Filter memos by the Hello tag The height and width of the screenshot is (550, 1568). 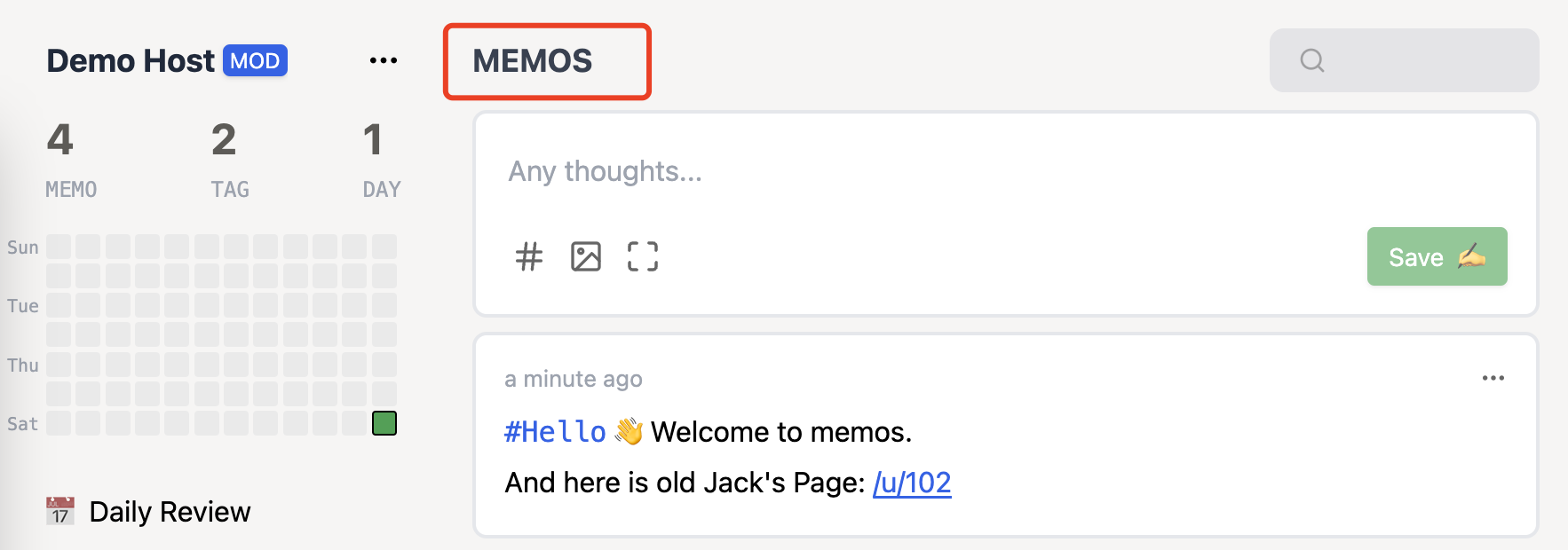coord(554,431)
